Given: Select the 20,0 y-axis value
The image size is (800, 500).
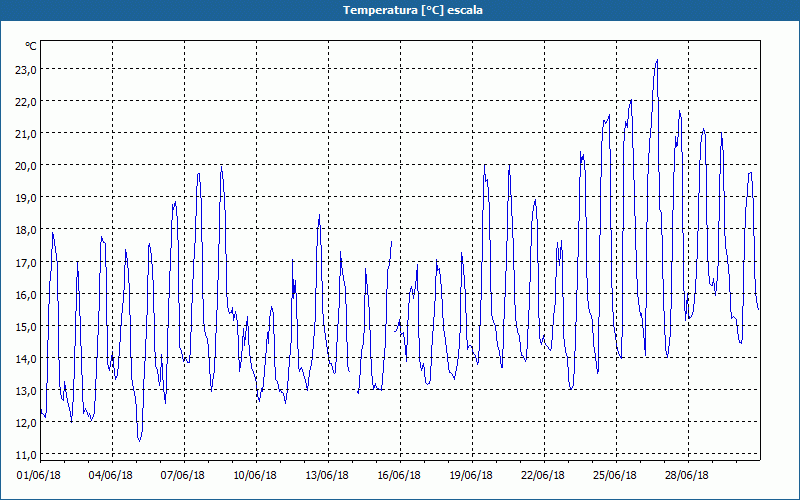Looking at the screenshot, I should click(26, 166).
